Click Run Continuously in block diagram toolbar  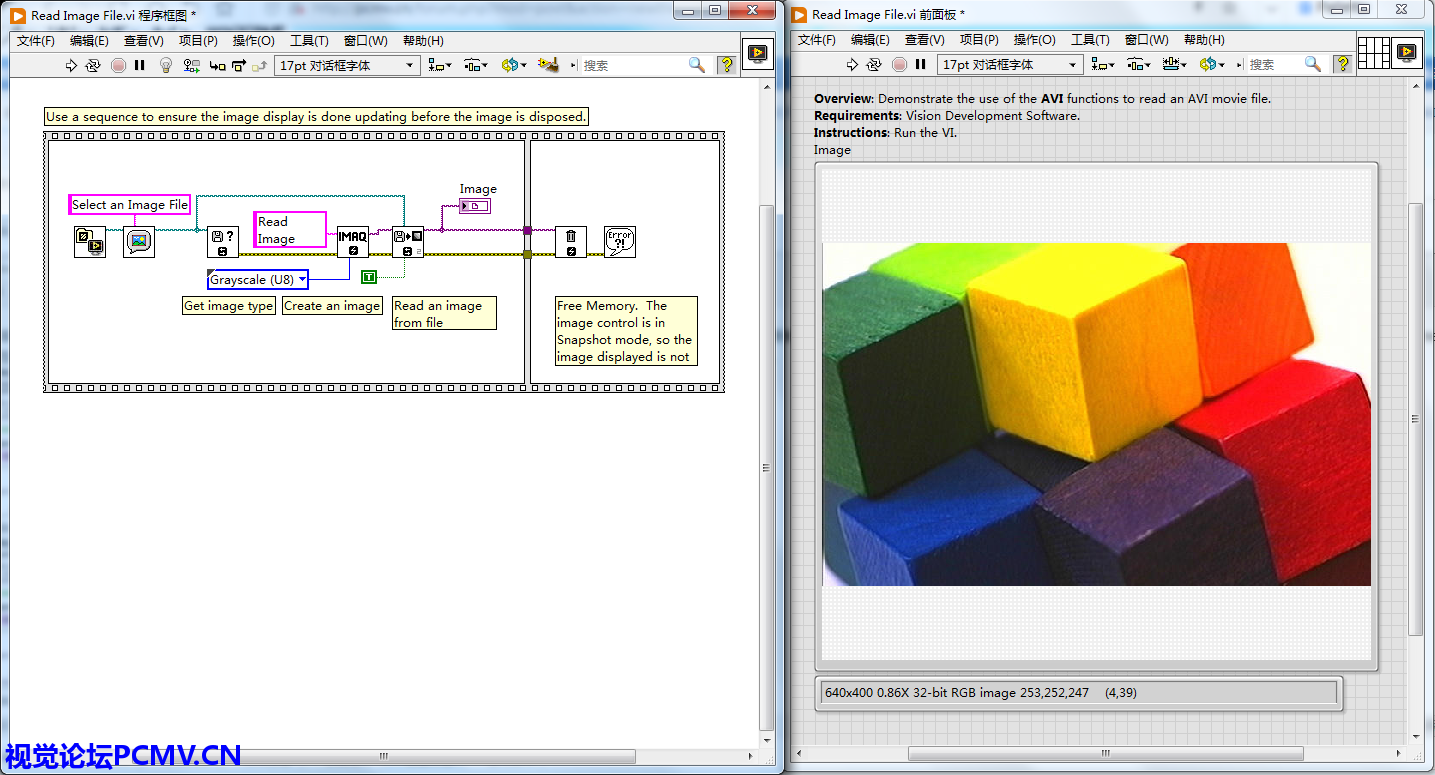tap(93, 65)
